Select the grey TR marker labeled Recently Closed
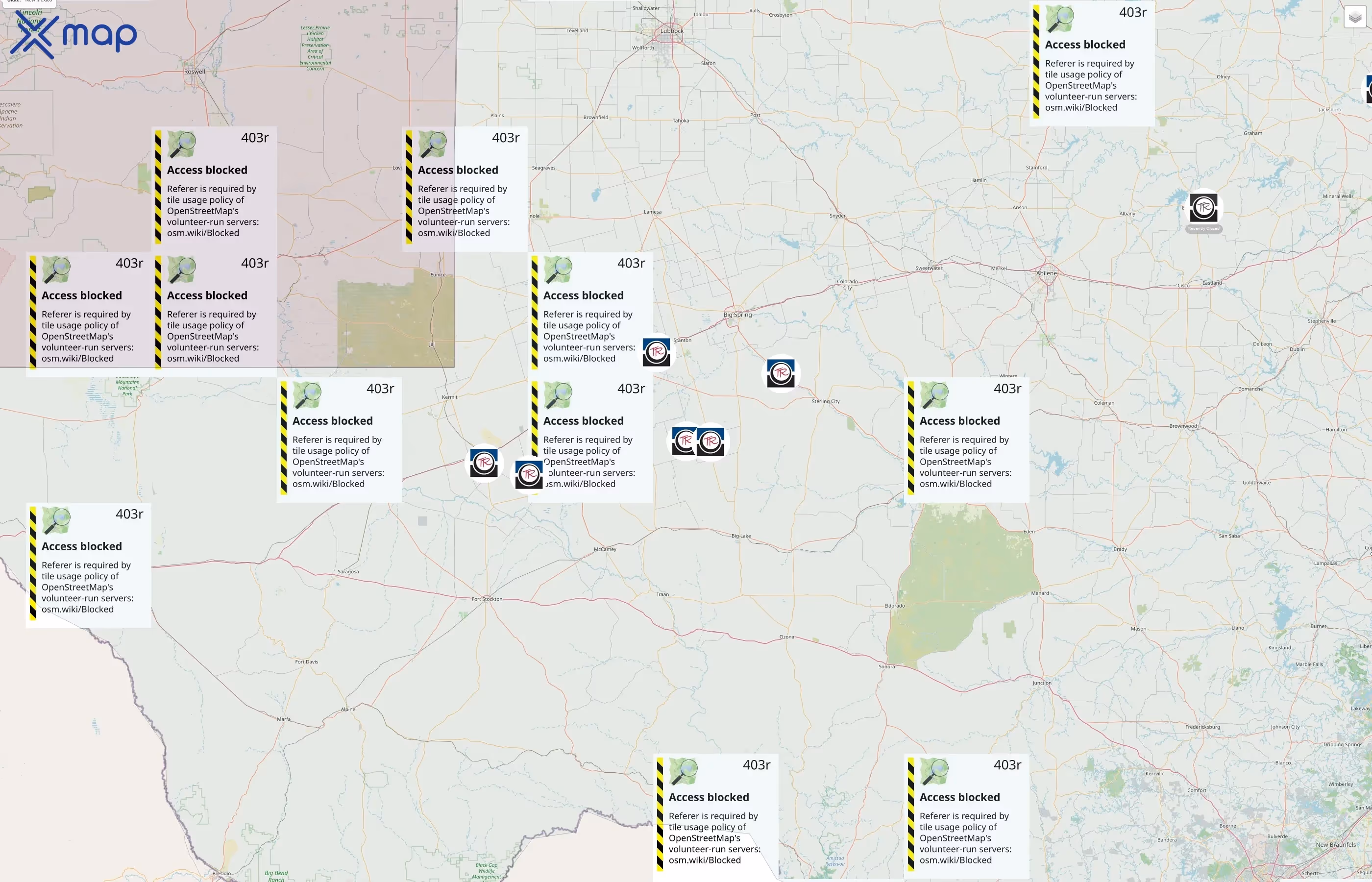The width and height of the screenshot is (1372, 882). point(1203,207)
